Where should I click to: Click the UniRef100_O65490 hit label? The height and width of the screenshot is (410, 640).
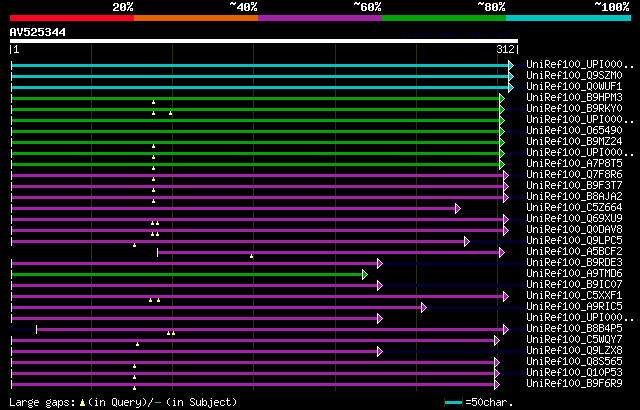574,131
